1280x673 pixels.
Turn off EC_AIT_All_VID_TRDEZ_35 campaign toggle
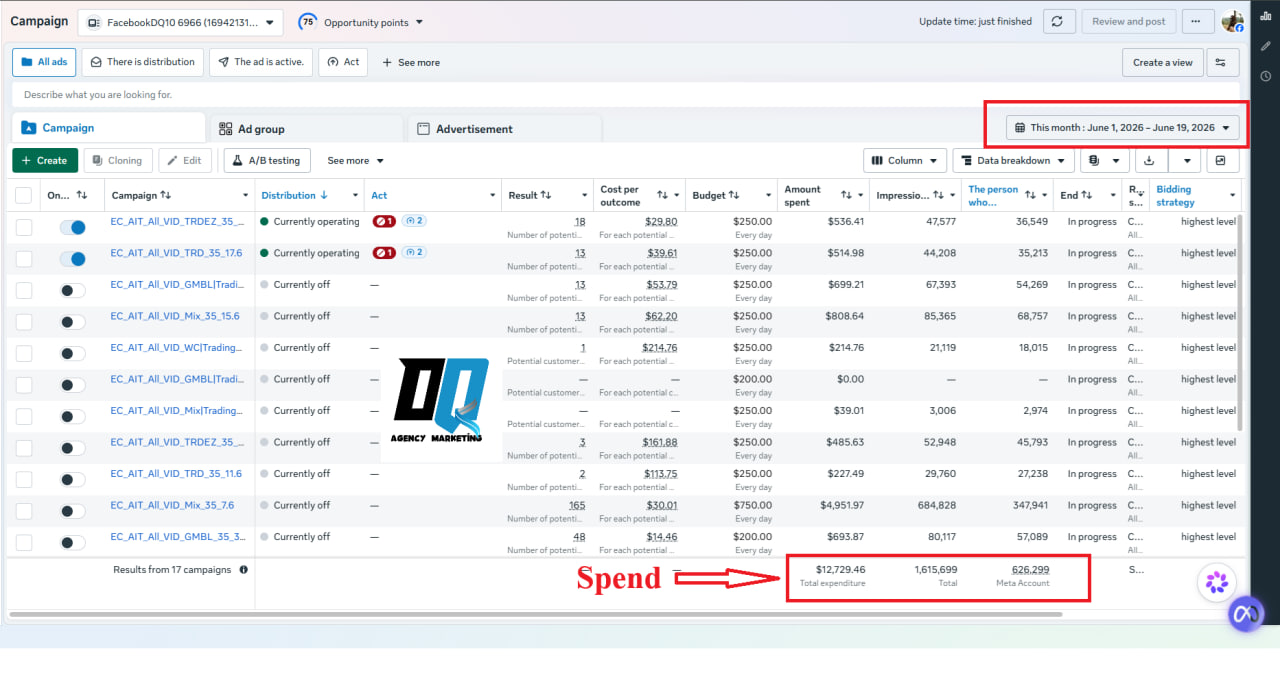[72, 227]
